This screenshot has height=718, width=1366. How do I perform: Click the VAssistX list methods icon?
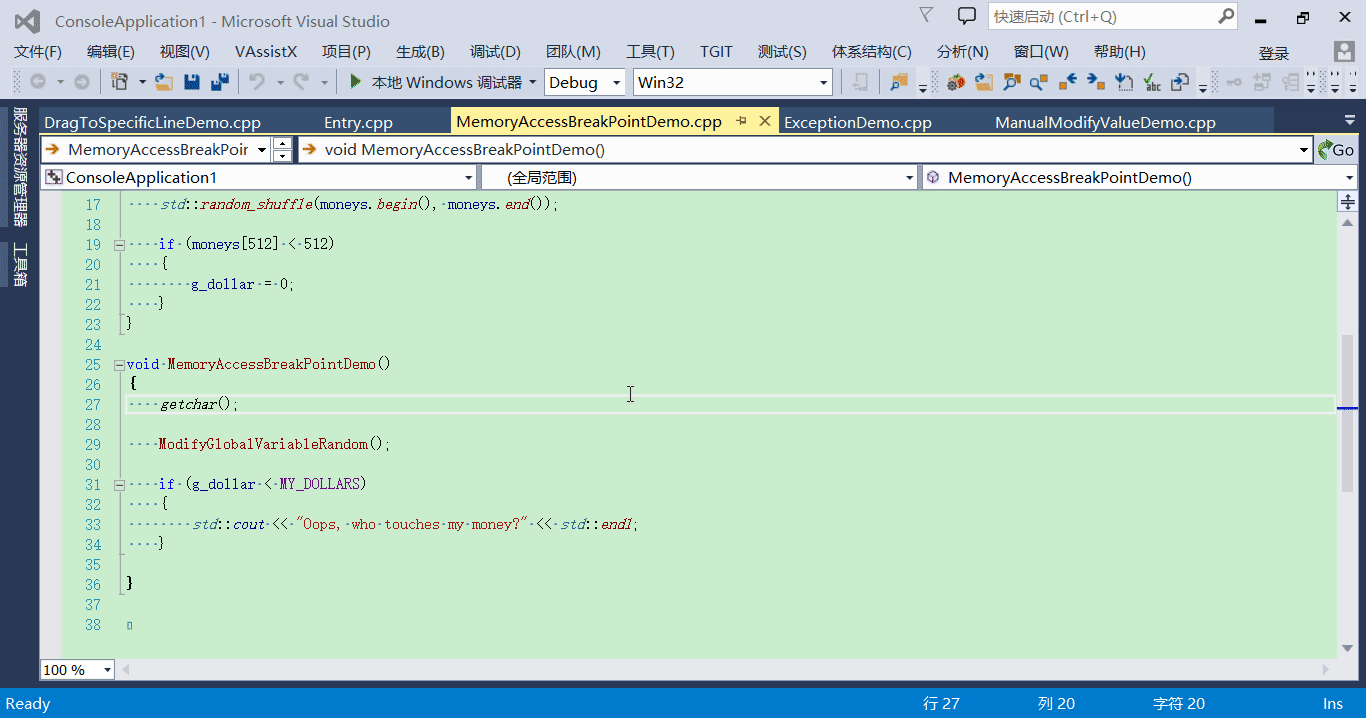[1124, 82]
